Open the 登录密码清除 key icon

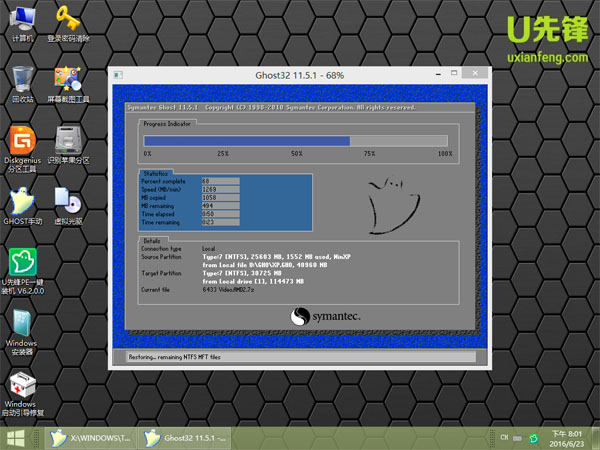tap(68, 20)
